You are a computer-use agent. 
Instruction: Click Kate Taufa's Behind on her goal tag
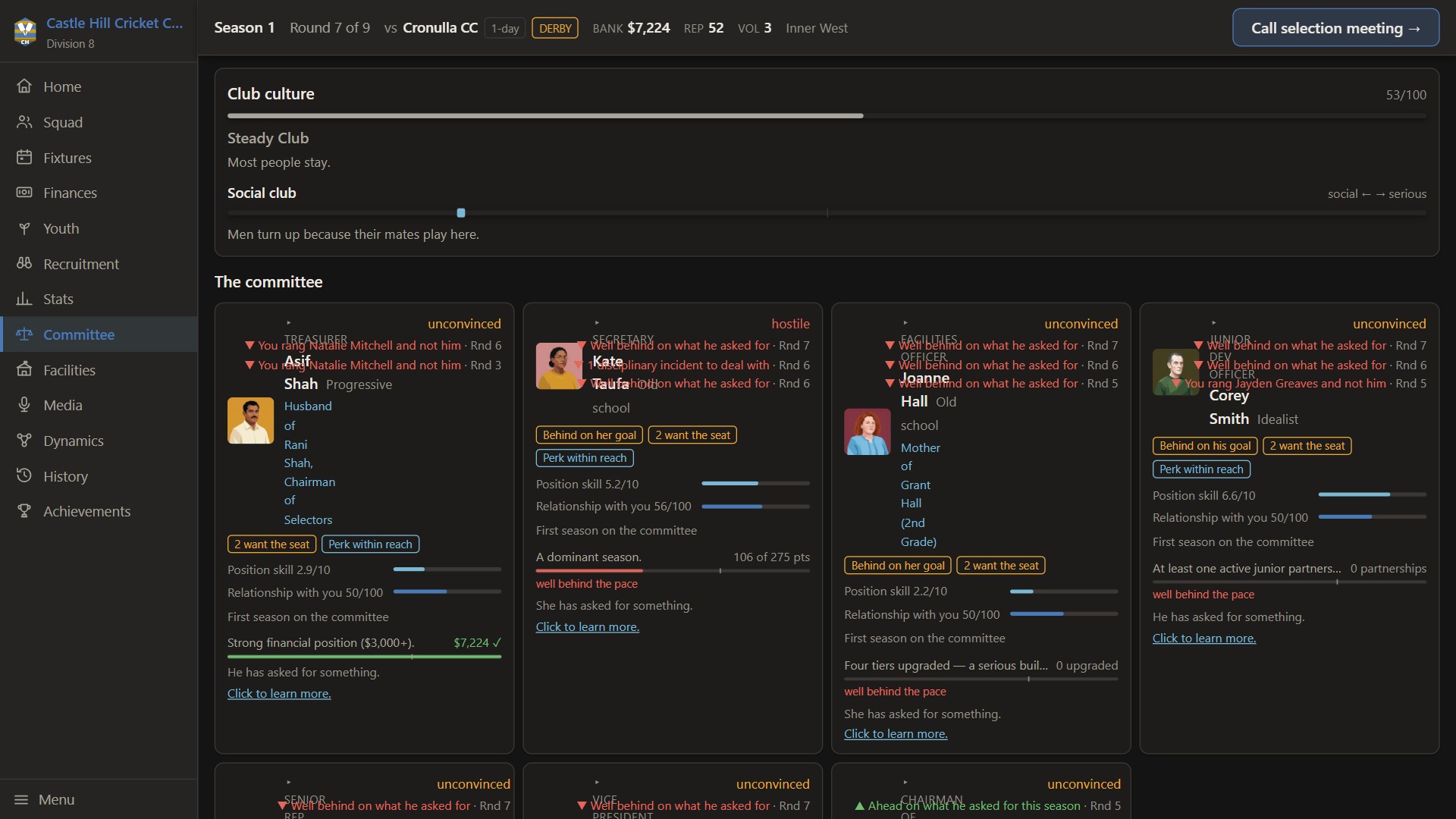pyautogui.click(x=589, y=435)
